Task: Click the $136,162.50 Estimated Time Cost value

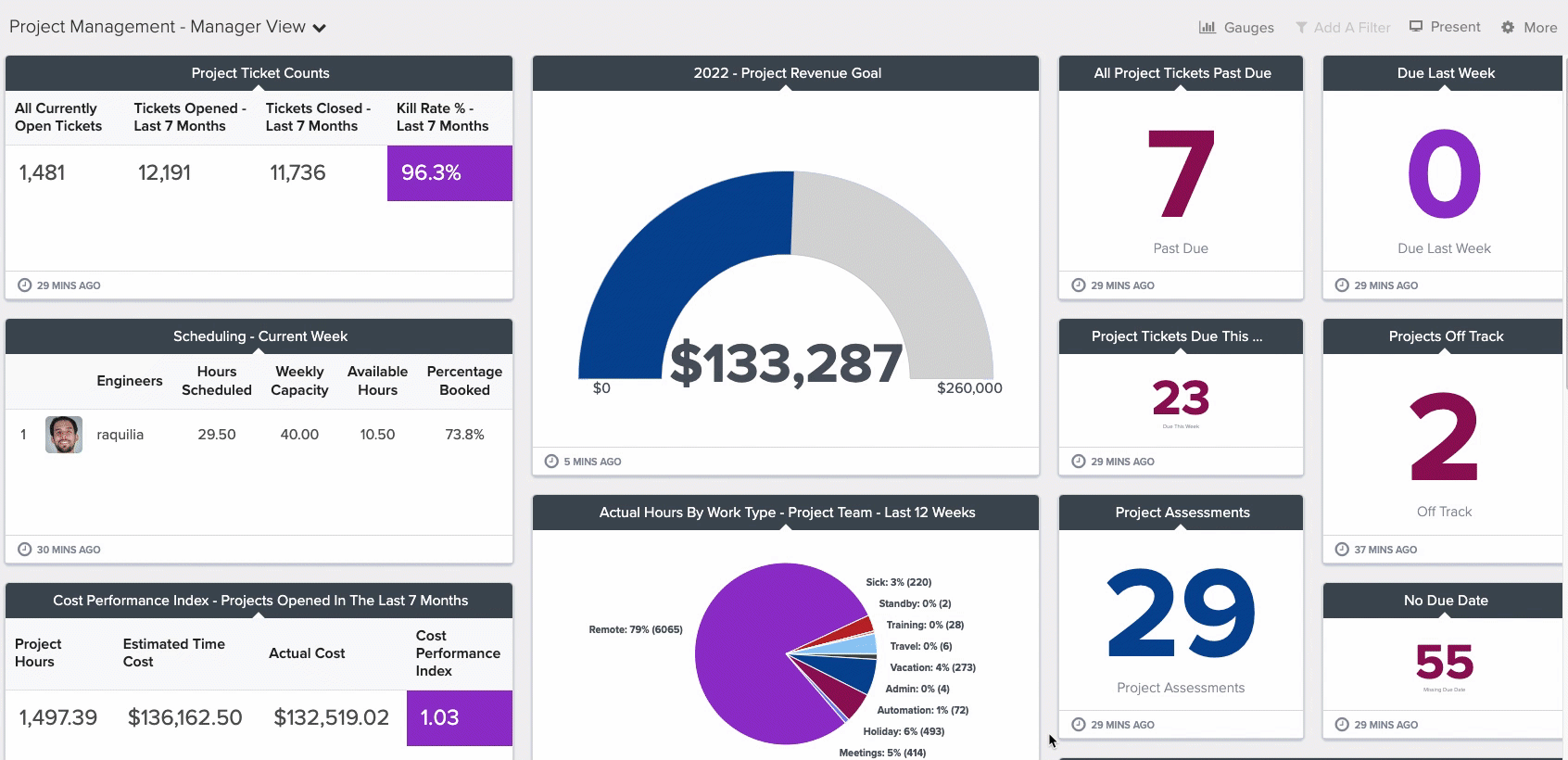Action: click(x=185, y=718)
